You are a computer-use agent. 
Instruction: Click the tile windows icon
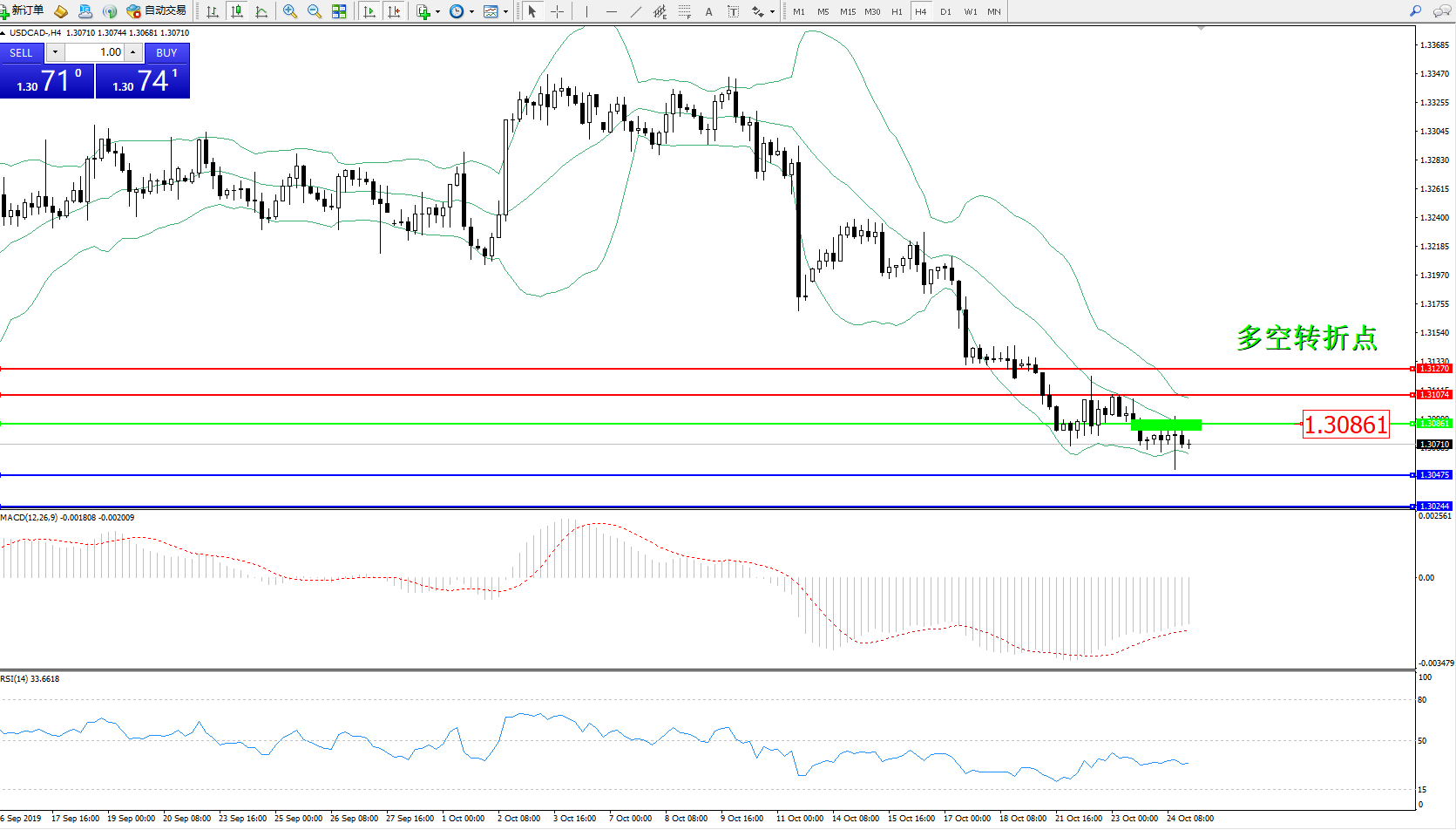339,11
